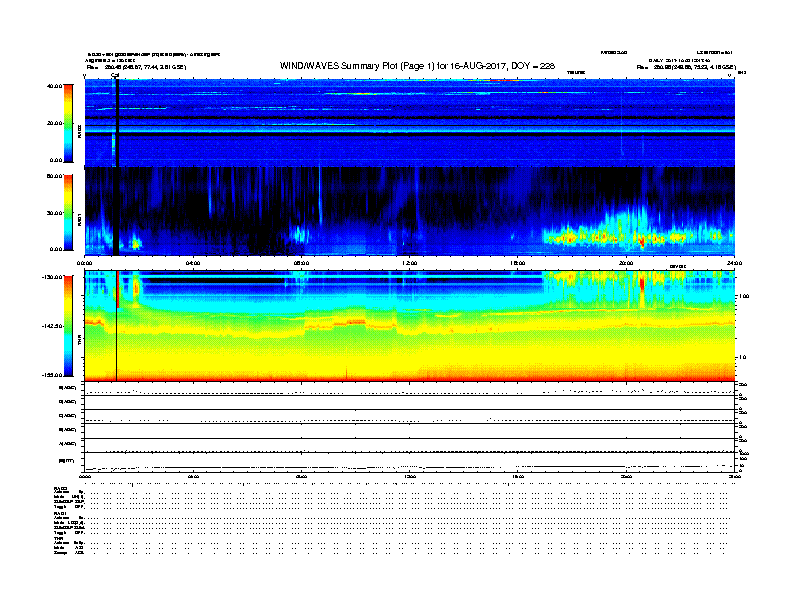
Task: Click the 20:00 tick label under RAD1 panel
Action: tap(626, 263)
